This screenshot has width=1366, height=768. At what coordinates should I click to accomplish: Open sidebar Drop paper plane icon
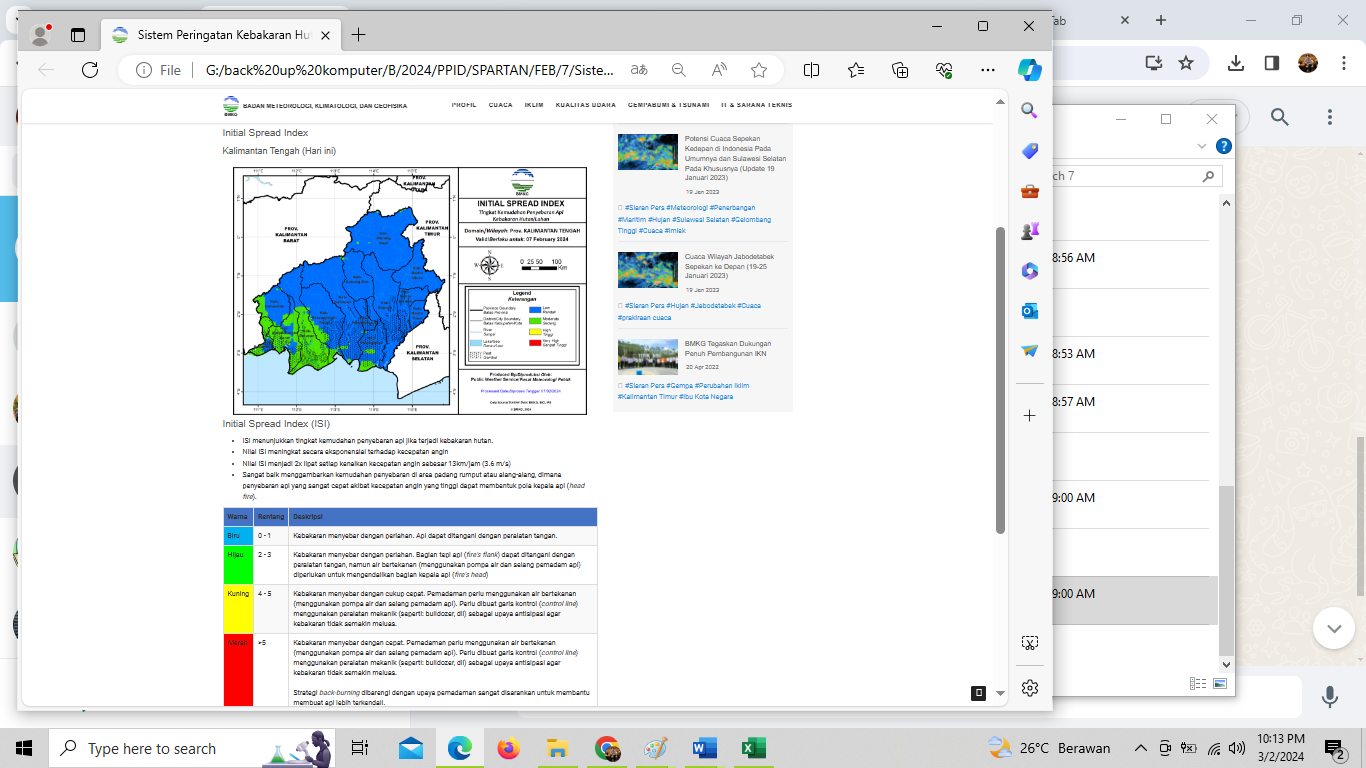[1030, 351]
